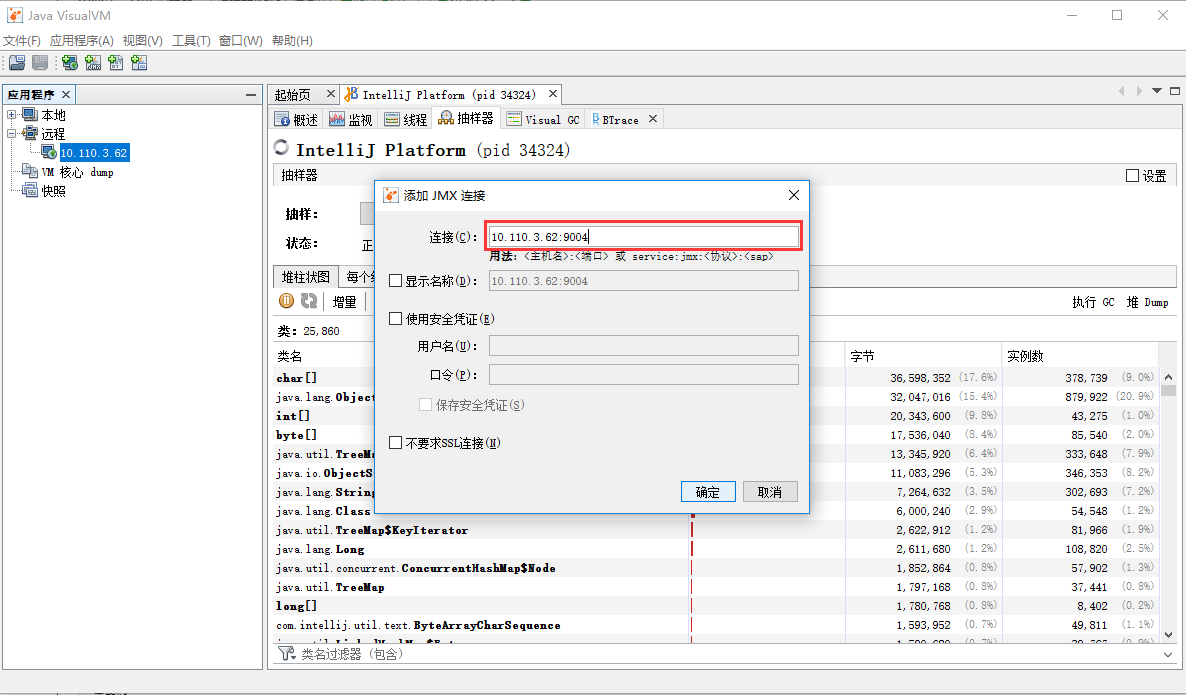Click the class name filter funnel icon
Image resolution: width=1186 pixels, height=695 pixels.
(x=286, y=653)
